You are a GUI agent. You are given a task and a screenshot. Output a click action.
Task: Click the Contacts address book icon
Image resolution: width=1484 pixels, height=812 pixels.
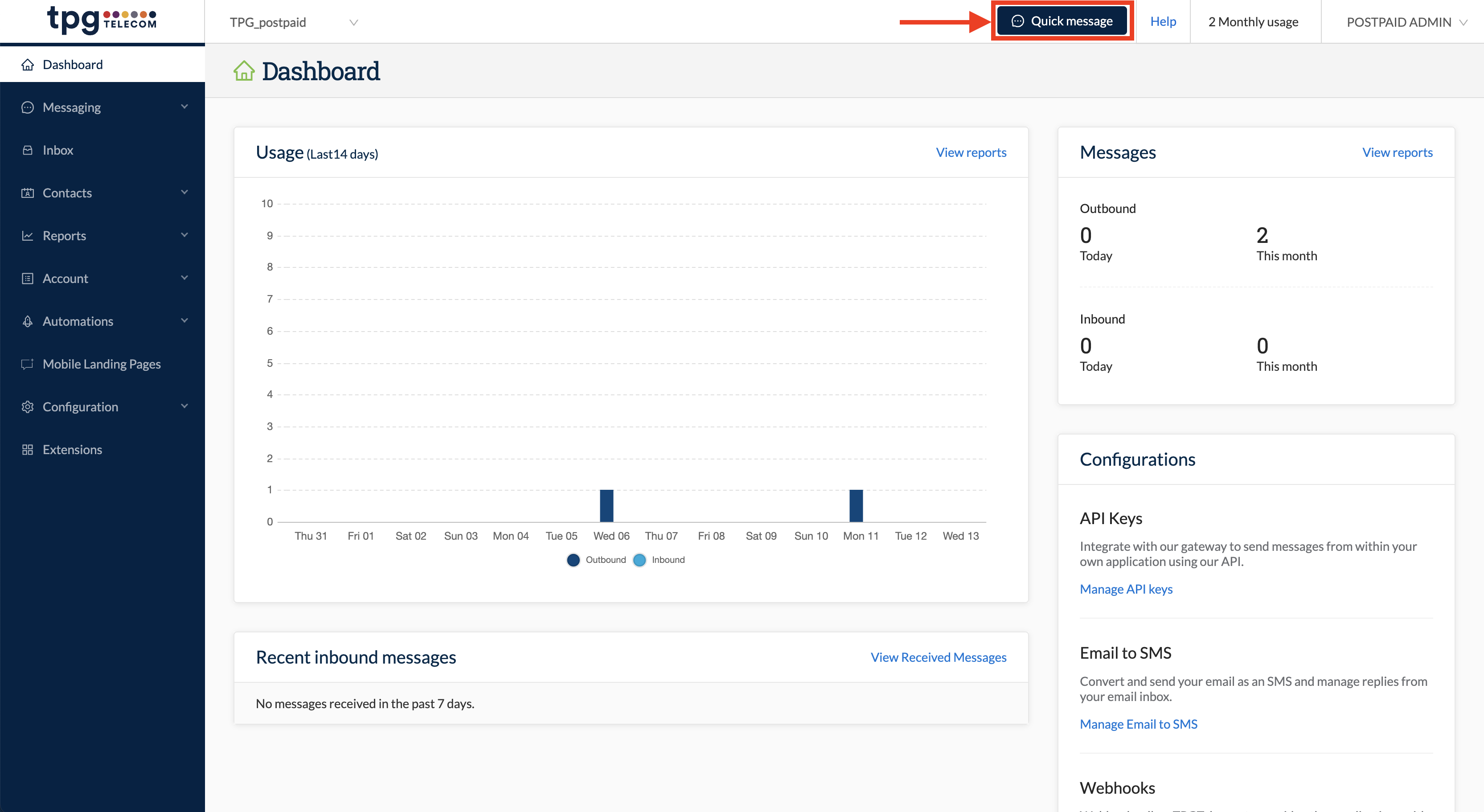click(x=27, y=193)
